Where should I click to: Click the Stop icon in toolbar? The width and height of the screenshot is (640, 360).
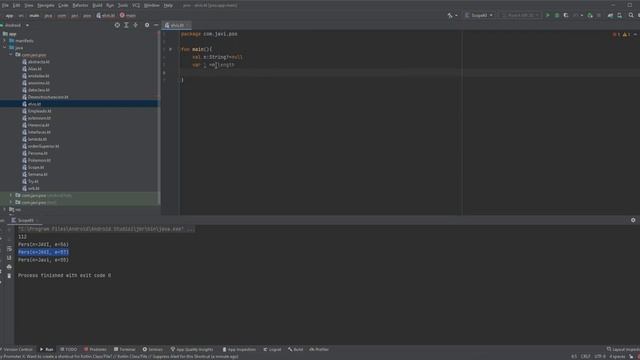[599, 16]
